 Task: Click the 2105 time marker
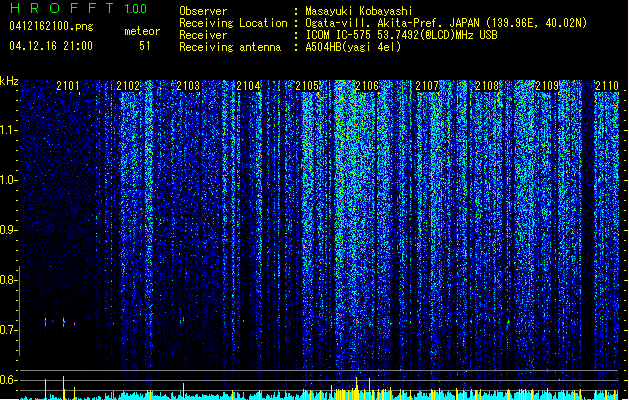pos(307,86)
